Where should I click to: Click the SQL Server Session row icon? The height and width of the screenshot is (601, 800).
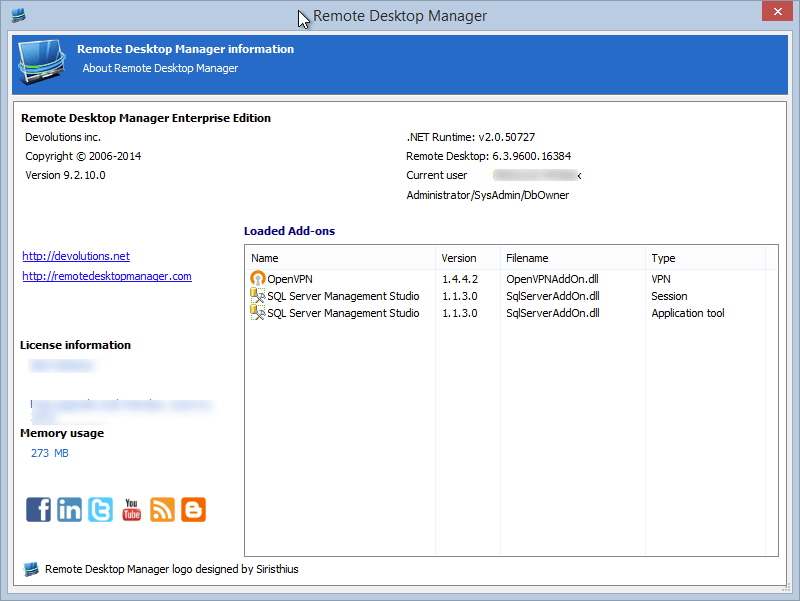(258, 296)
